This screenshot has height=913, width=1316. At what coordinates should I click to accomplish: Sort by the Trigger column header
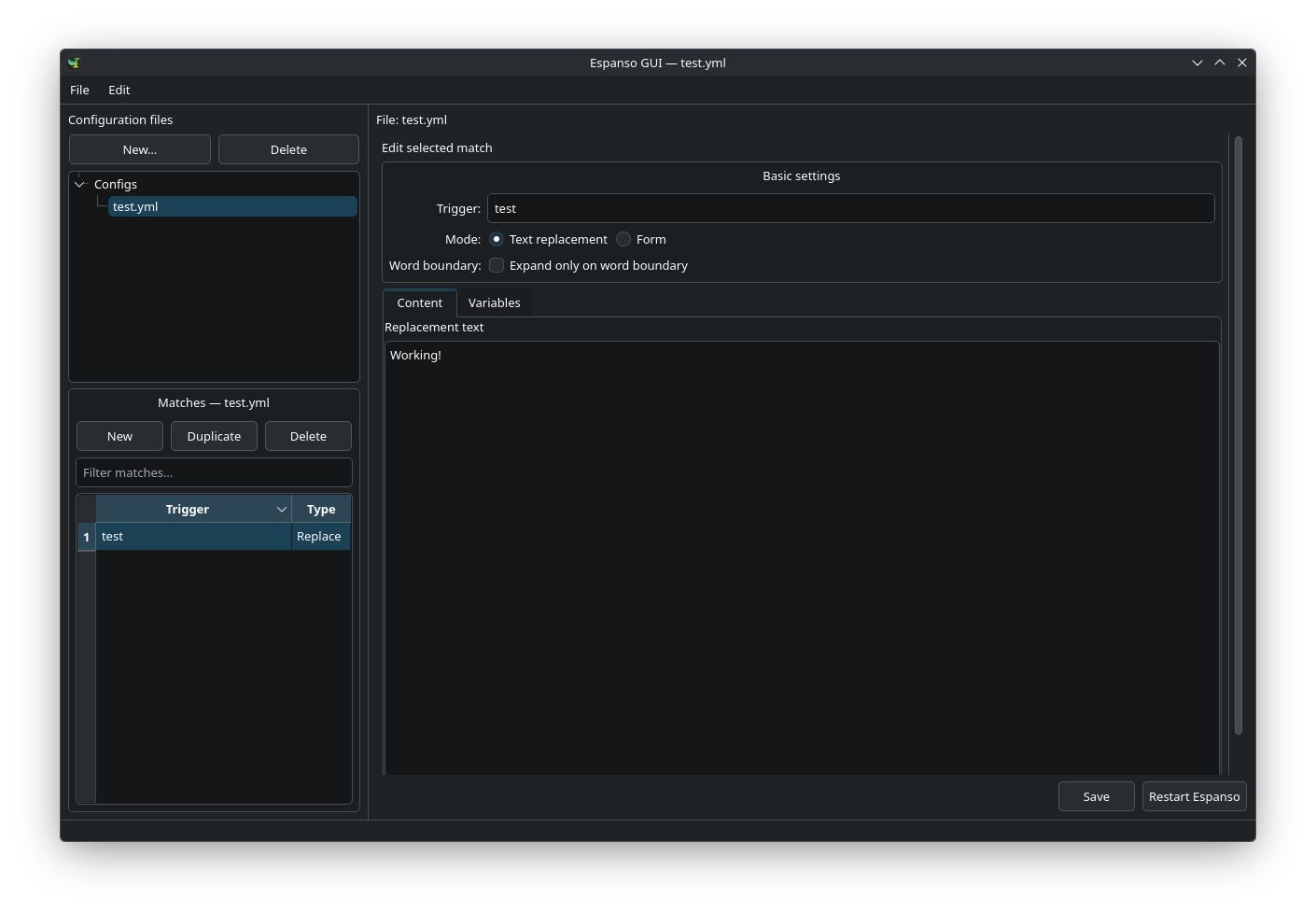click(193, 509)
